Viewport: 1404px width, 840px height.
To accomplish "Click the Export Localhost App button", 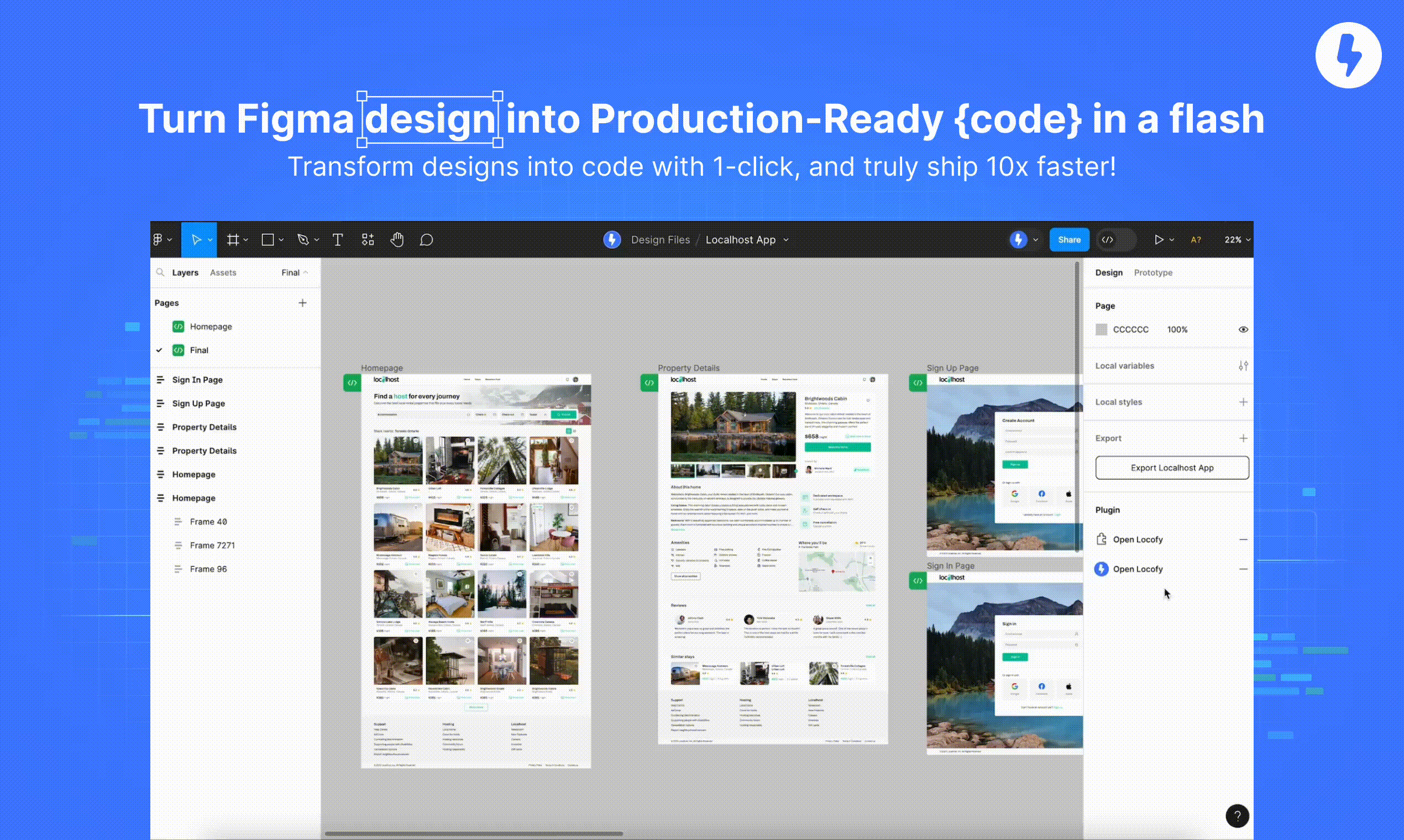I will tap(1172, 467).
